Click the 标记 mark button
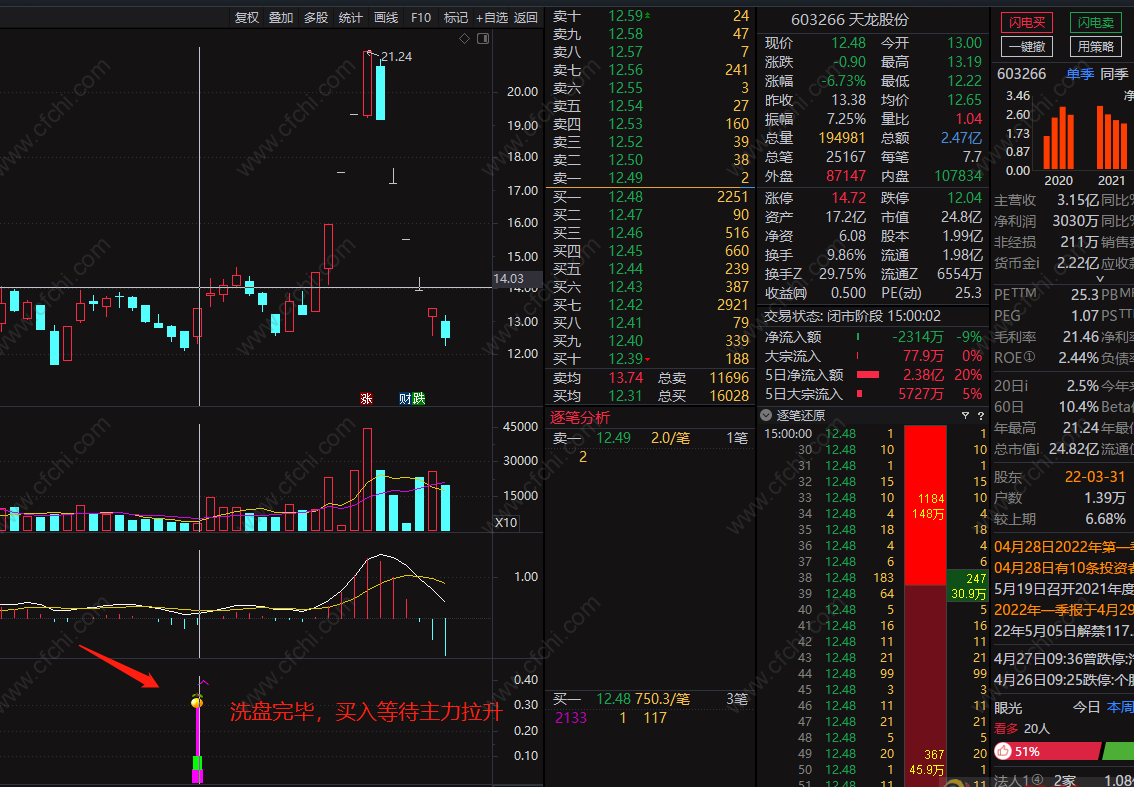 [x=456, y=17]
